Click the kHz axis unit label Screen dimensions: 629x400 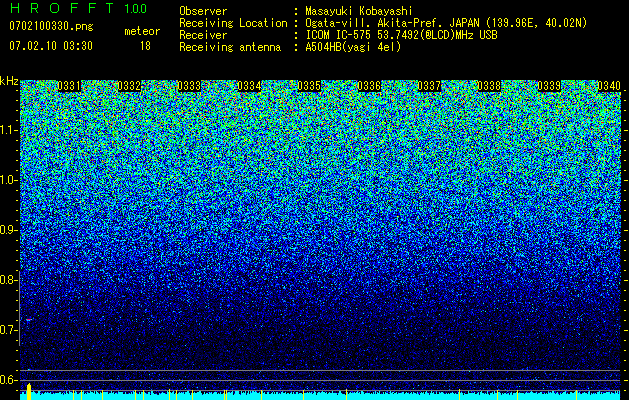[x=9, y=81]
